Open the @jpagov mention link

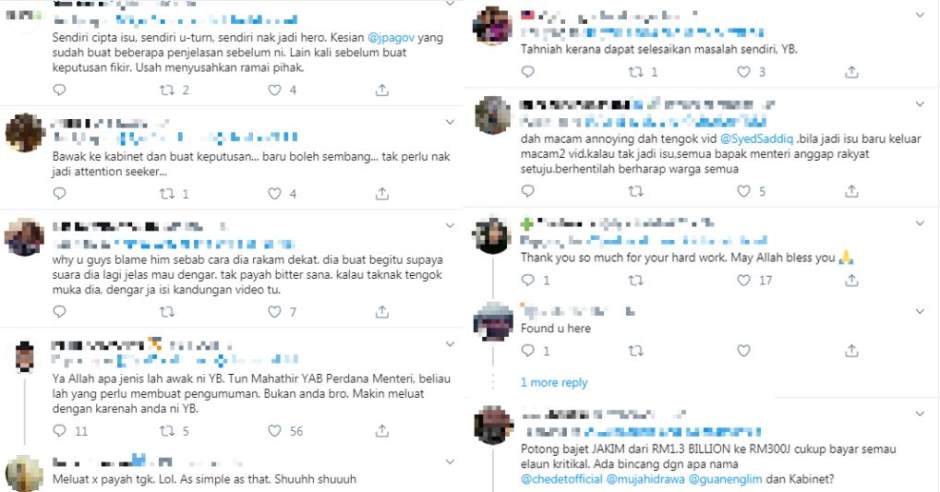click(390, 38)
